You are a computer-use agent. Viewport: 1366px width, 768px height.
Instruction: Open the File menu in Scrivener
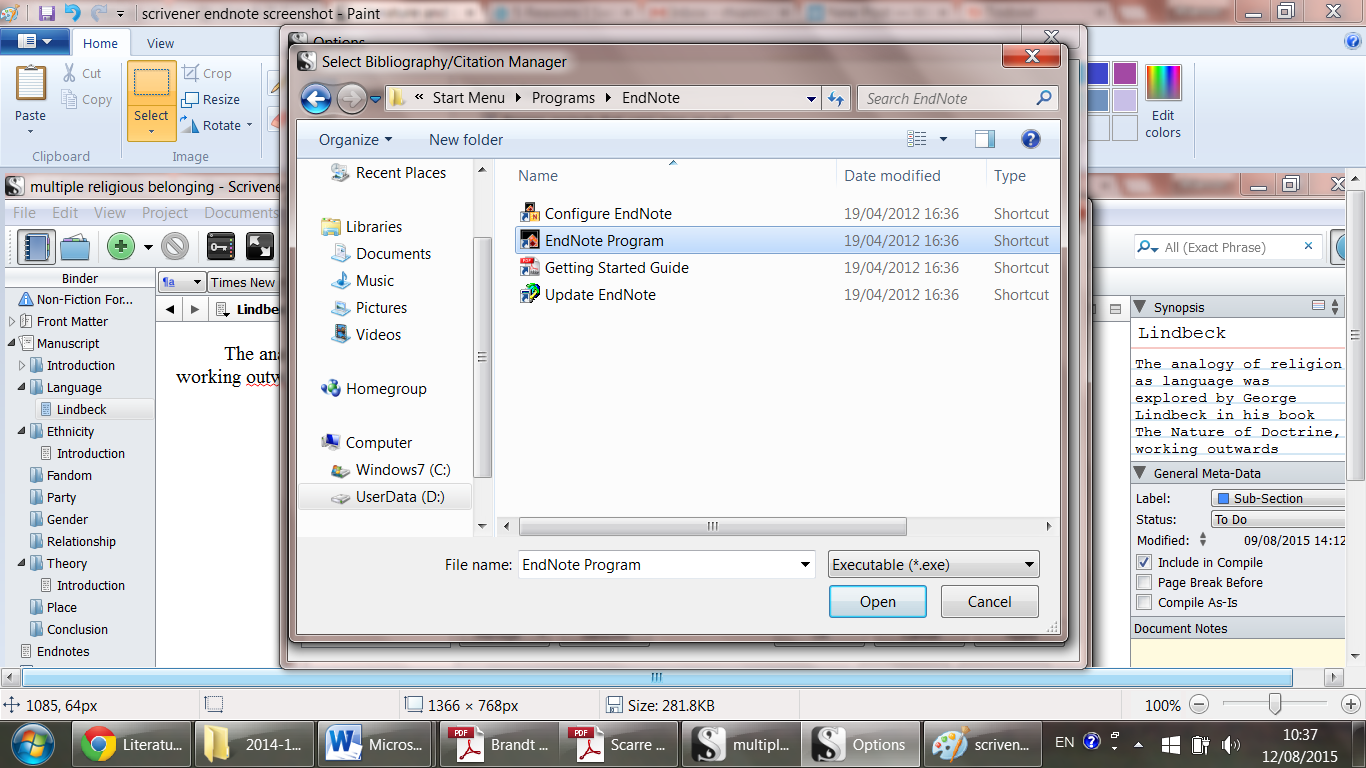pyautogui.click(x=24, y=212)
